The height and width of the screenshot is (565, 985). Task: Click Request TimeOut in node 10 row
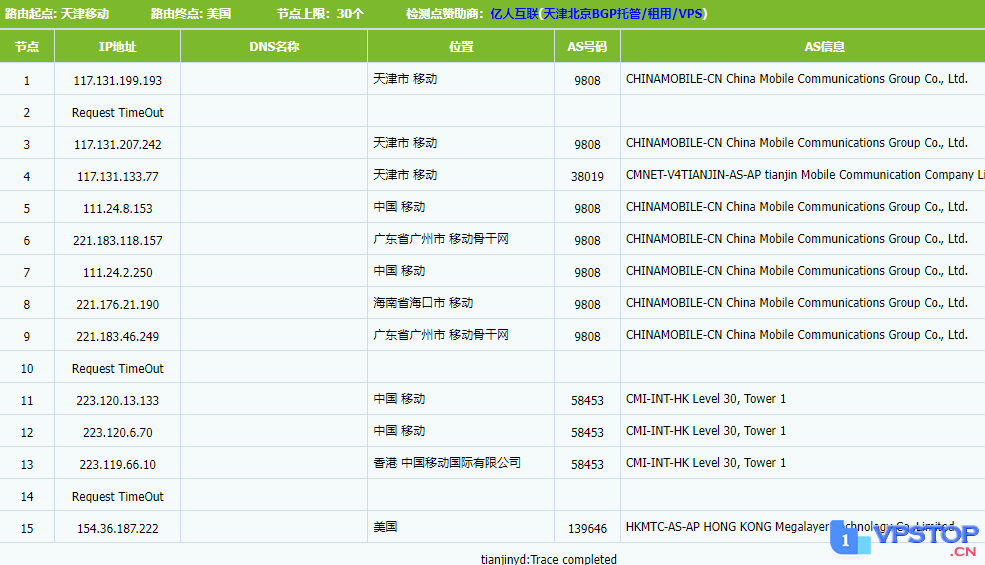(117, 369)
